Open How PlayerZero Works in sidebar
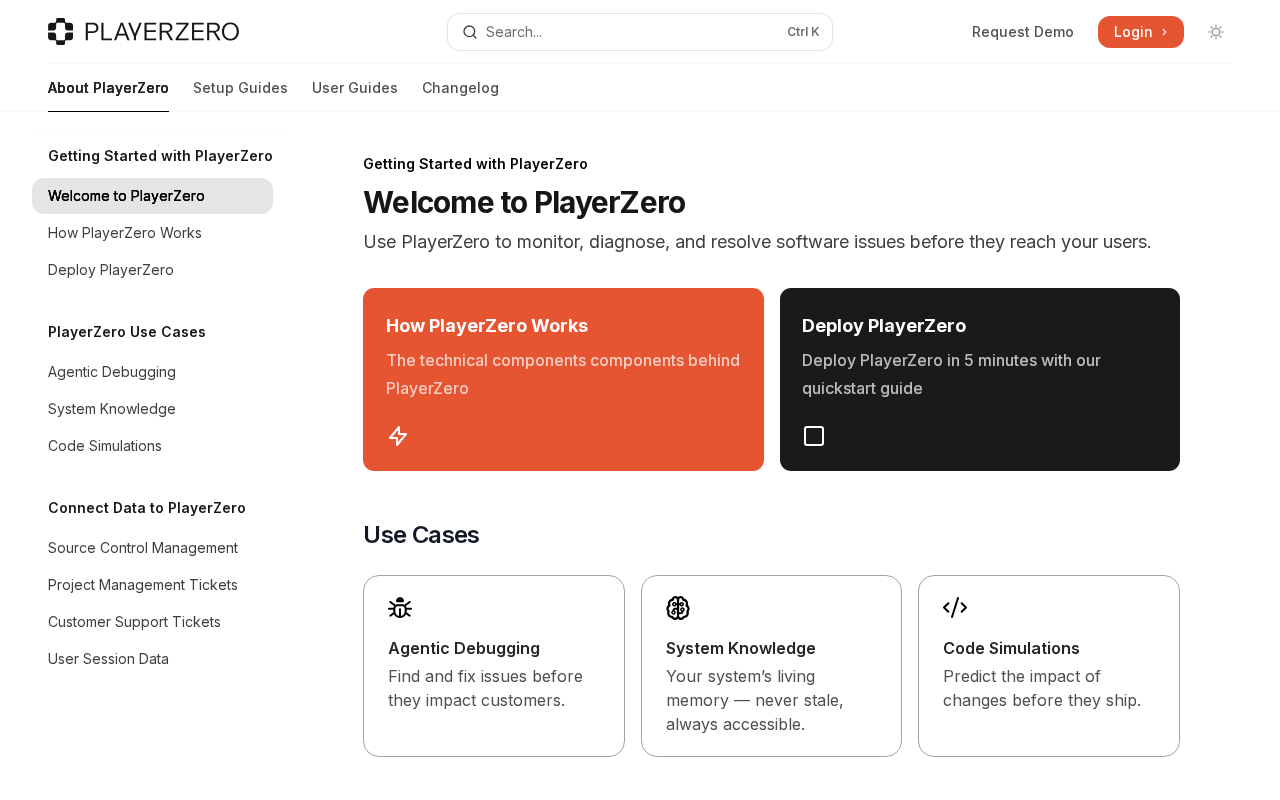Image resolution: width=1280 pixels, height=800 pixels. [125, 233]
